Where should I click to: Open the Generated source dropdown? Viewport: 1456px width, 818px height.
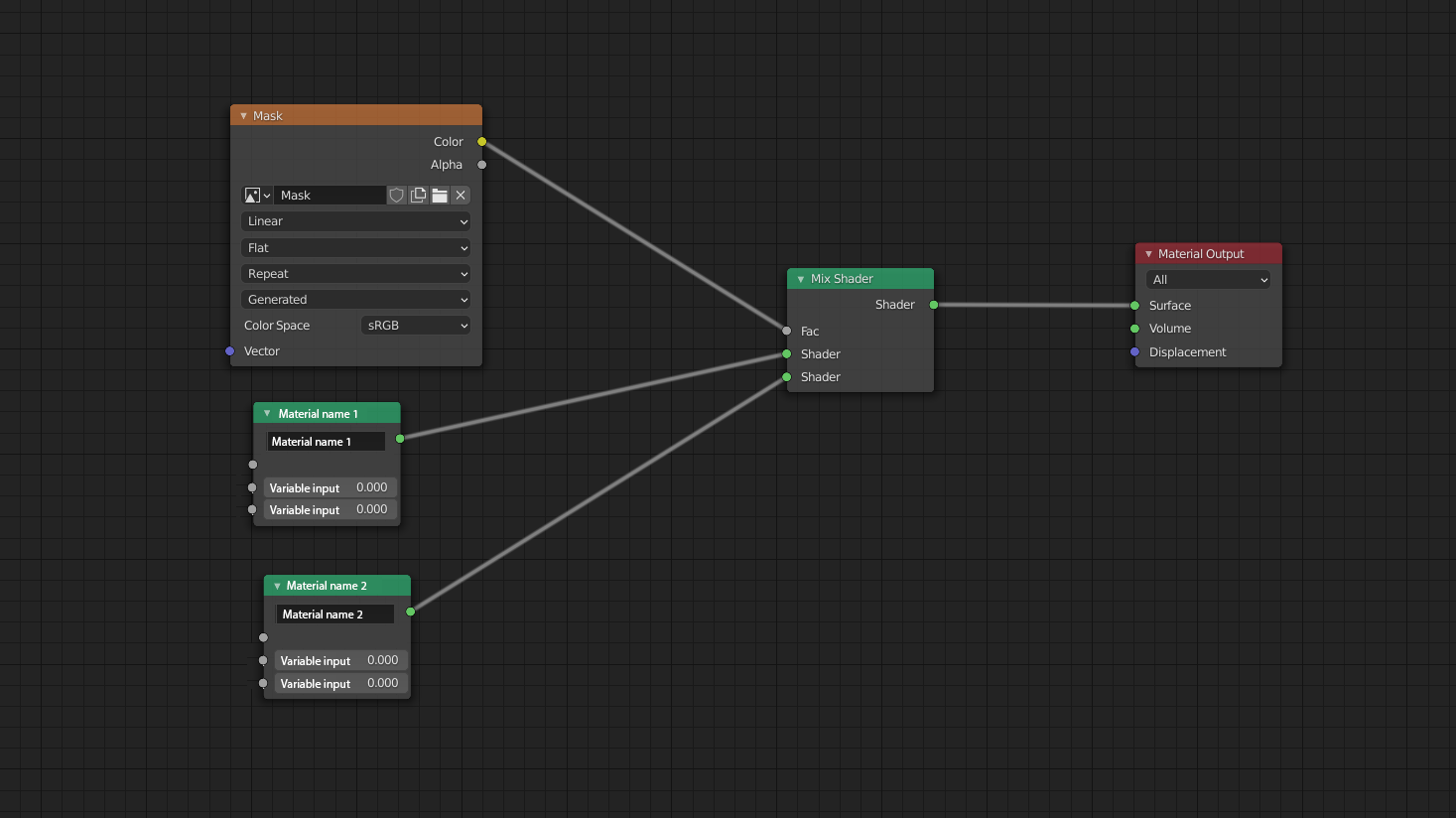355,300
